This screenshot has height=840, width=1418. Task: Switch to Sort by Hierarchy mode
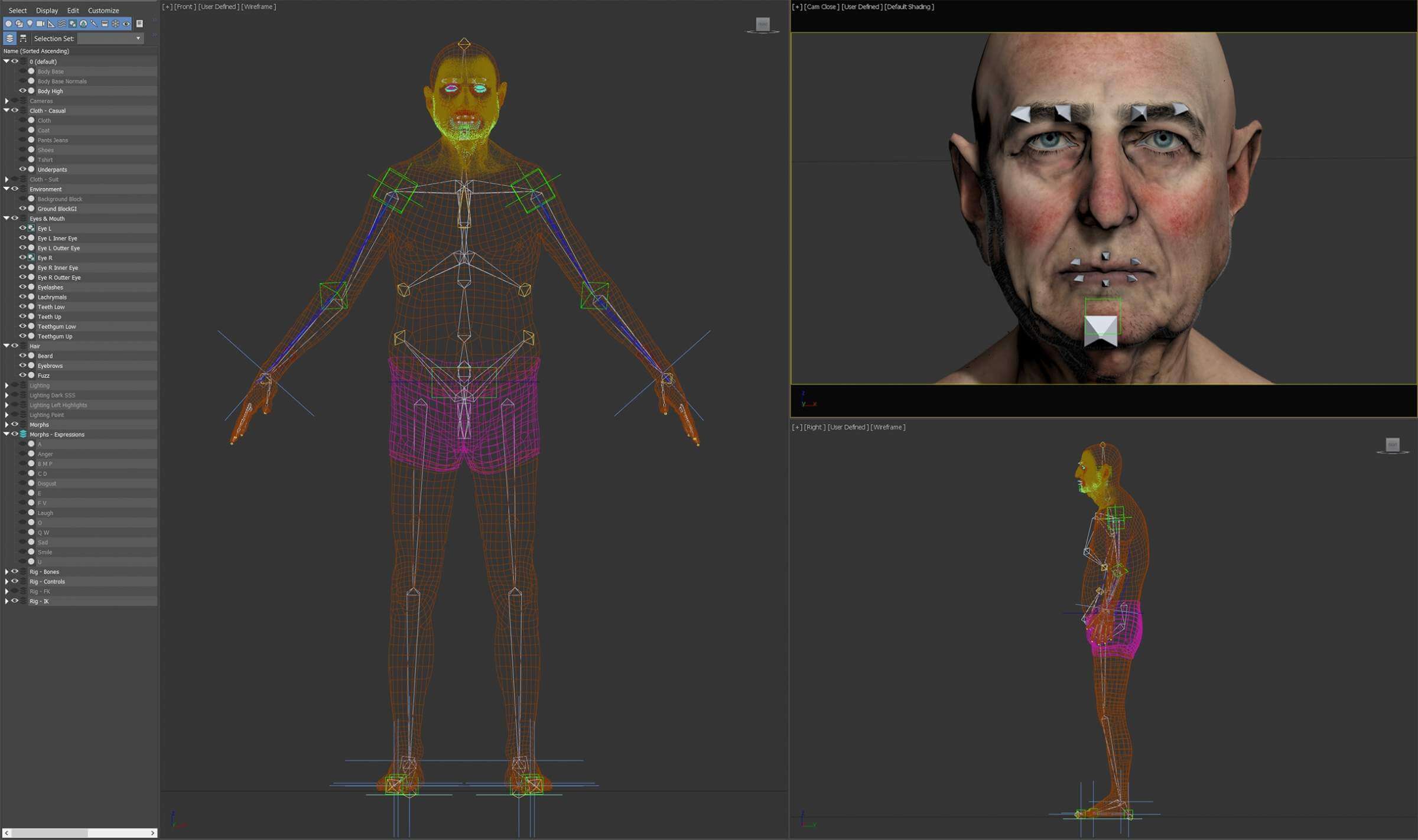click(x=23, y=38)
